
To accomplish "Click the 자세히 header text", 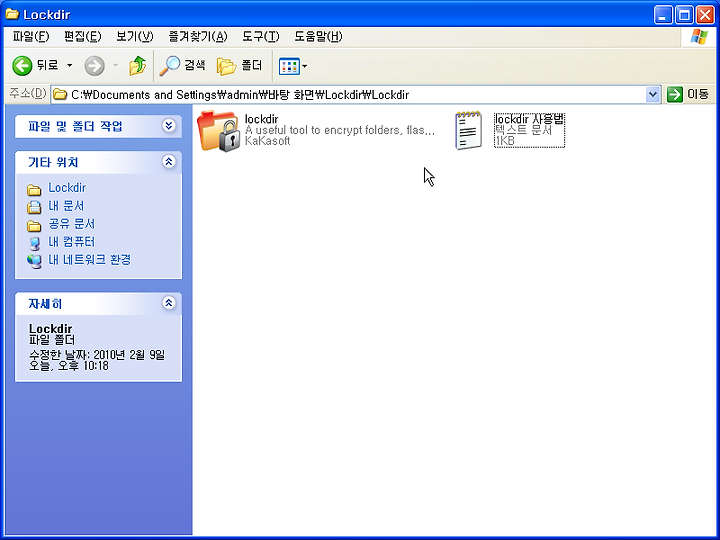I will (45, 304).
